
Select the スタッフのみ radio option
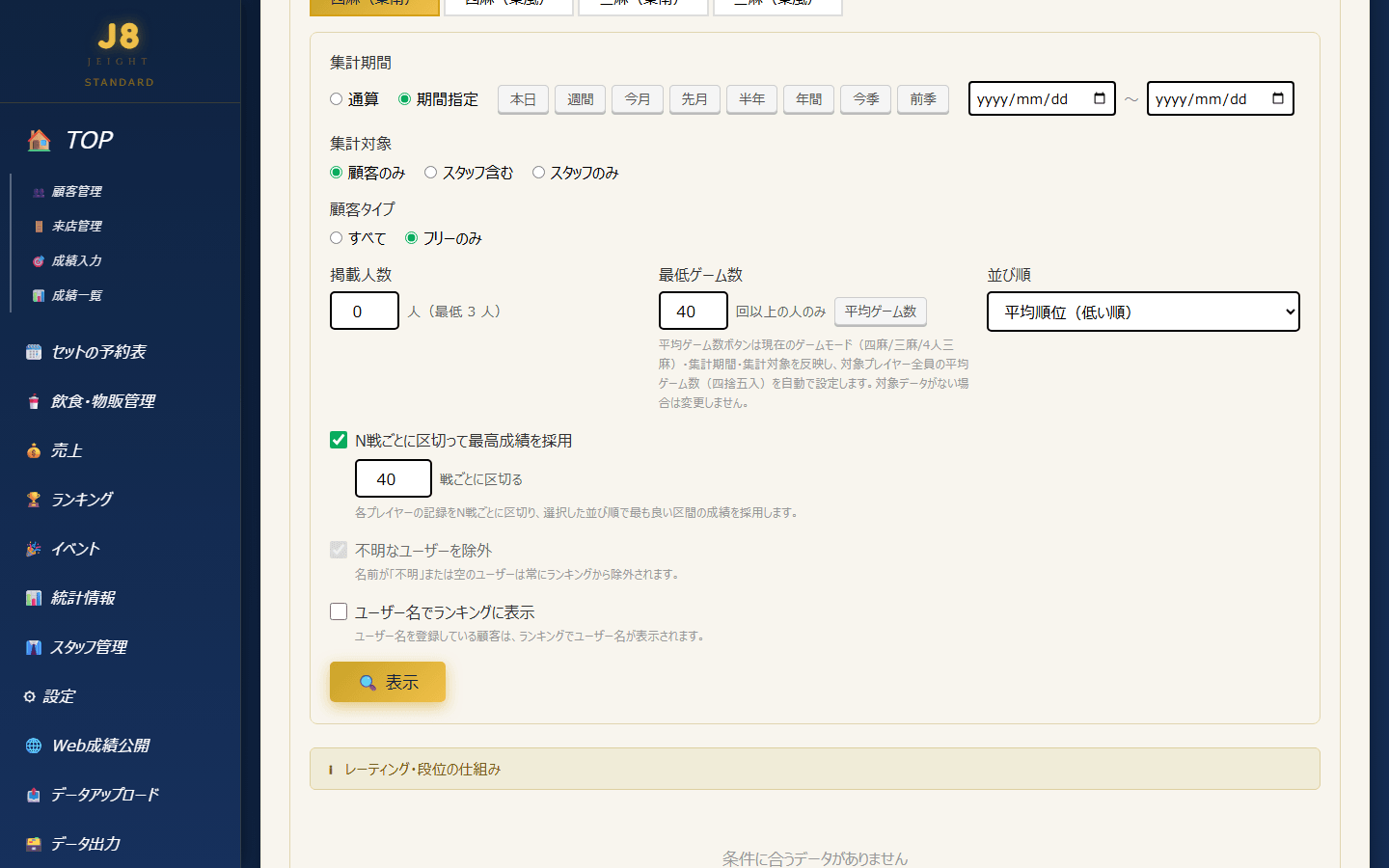click(x=539, y=173)
